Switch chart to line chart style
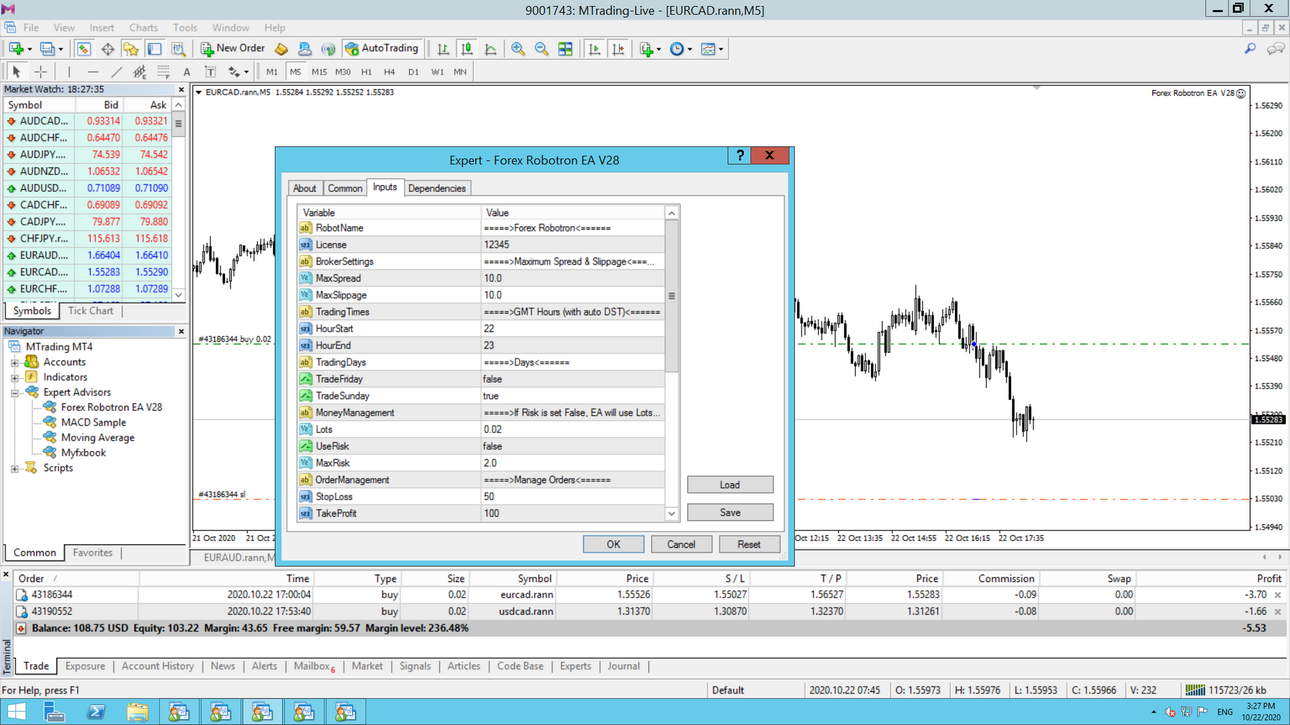The image size is (1290, 725). pyautogui.click(x=491, y=48)
